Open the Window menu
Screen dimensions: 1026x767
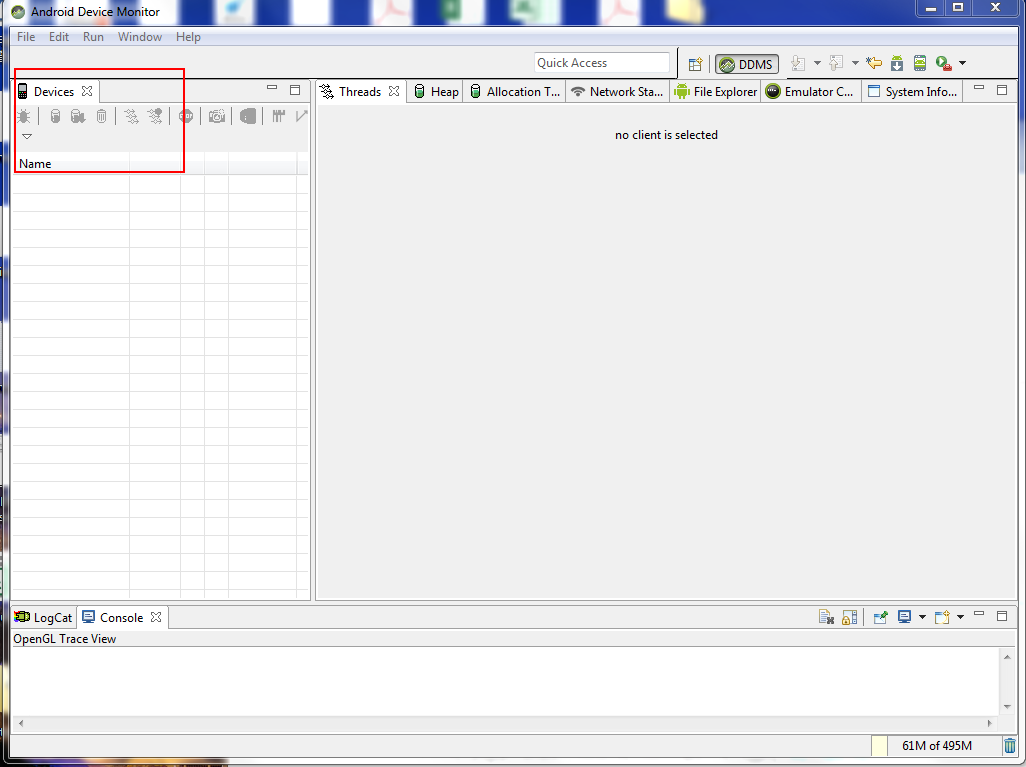click(x=140, y=37)
